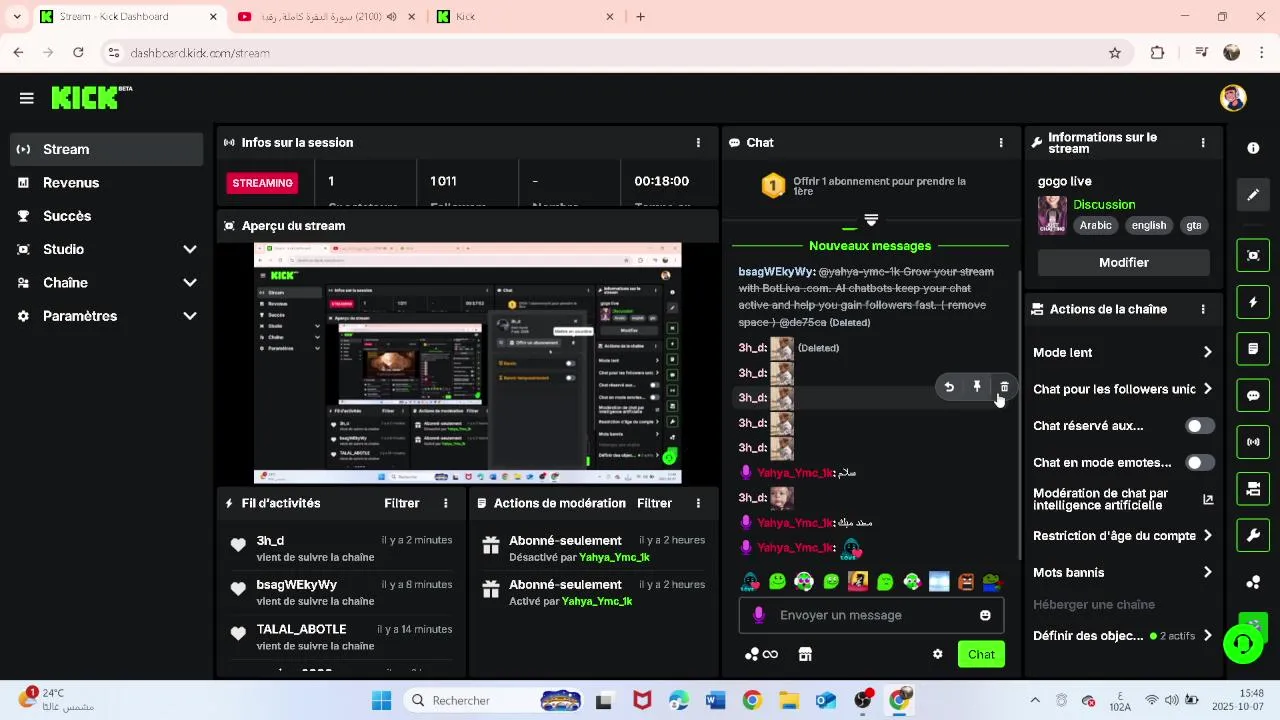Click the stream preview thumbnail
The height and width of the screenshot is (720, 1280).
tap(467, 364)
